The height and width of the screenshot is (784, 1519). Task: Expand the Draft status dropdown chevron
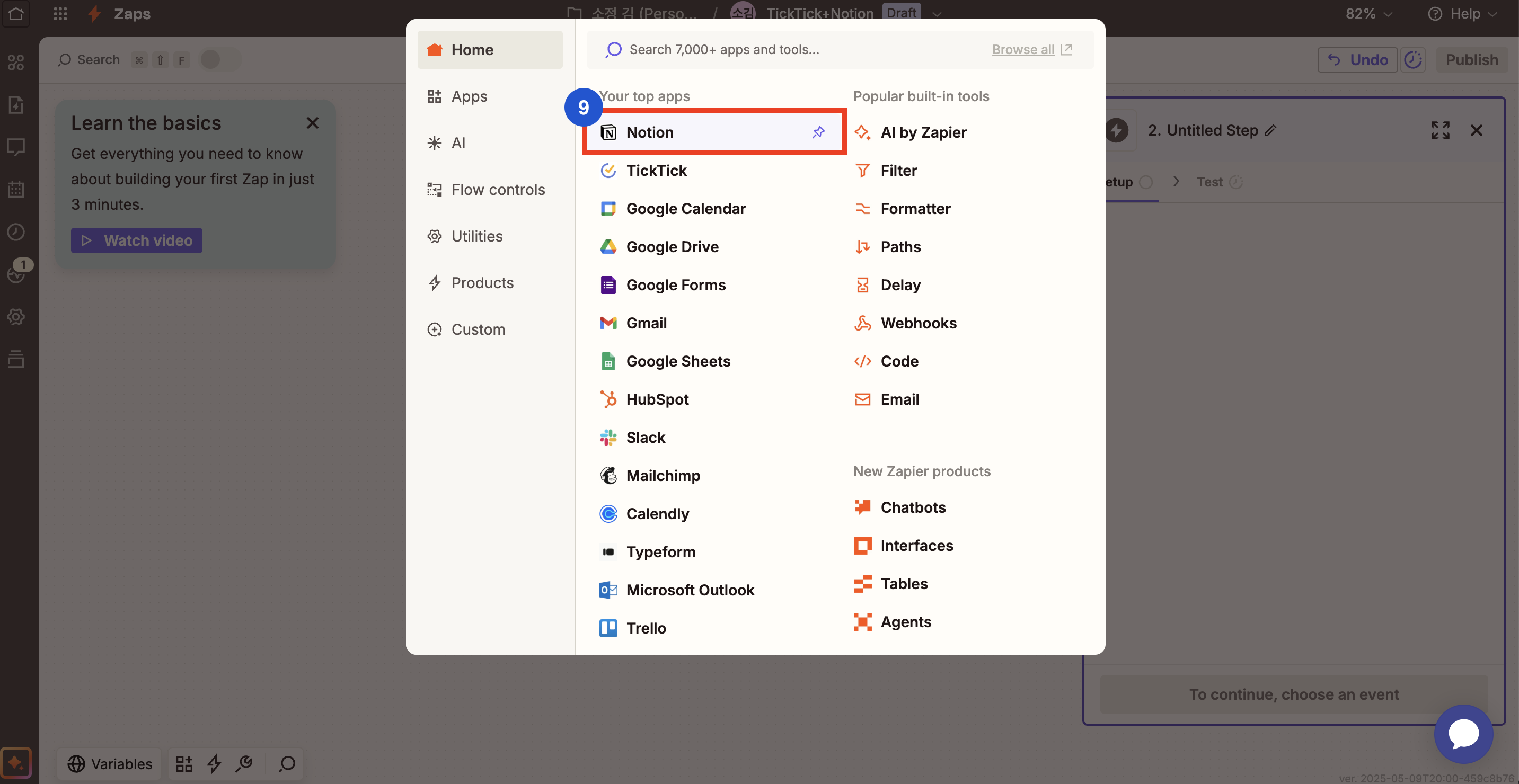pyautogui.click(x=937, y=14)
